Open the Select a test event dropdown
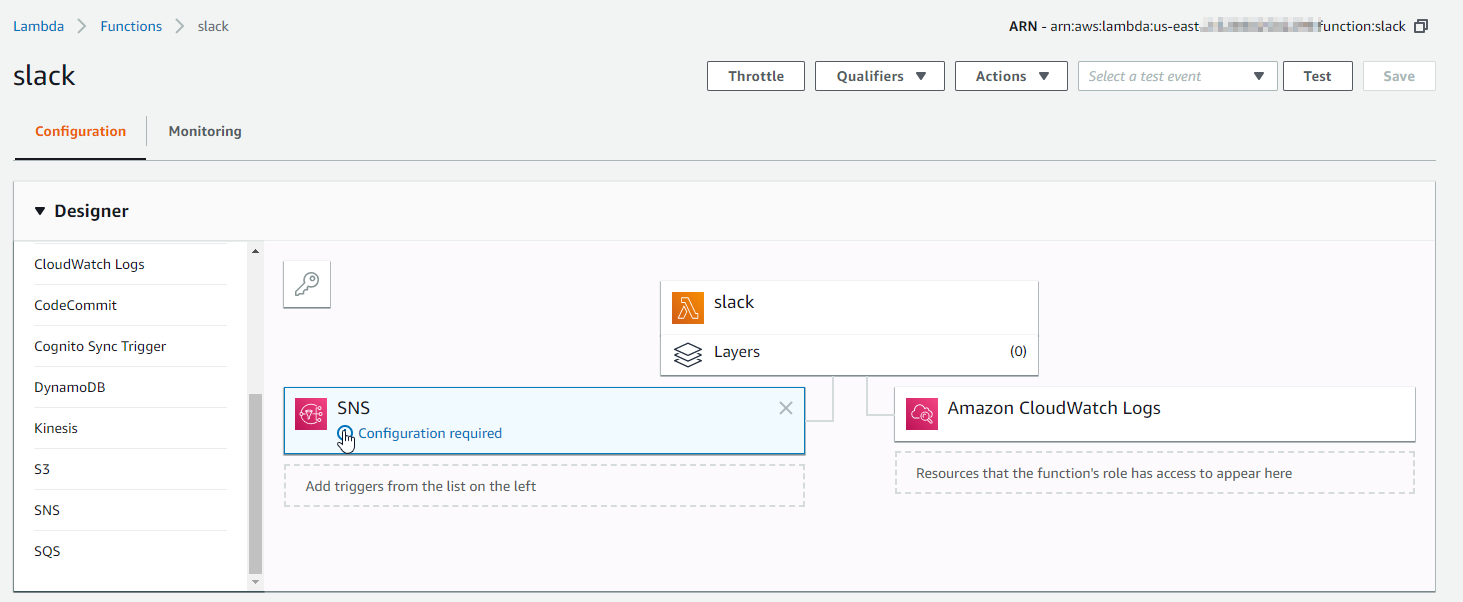 click(1177, 76)
